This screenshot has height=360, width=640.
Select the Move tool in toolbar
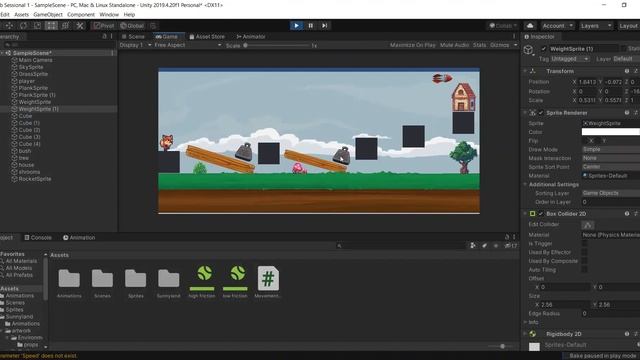click(x=9, y=26)
